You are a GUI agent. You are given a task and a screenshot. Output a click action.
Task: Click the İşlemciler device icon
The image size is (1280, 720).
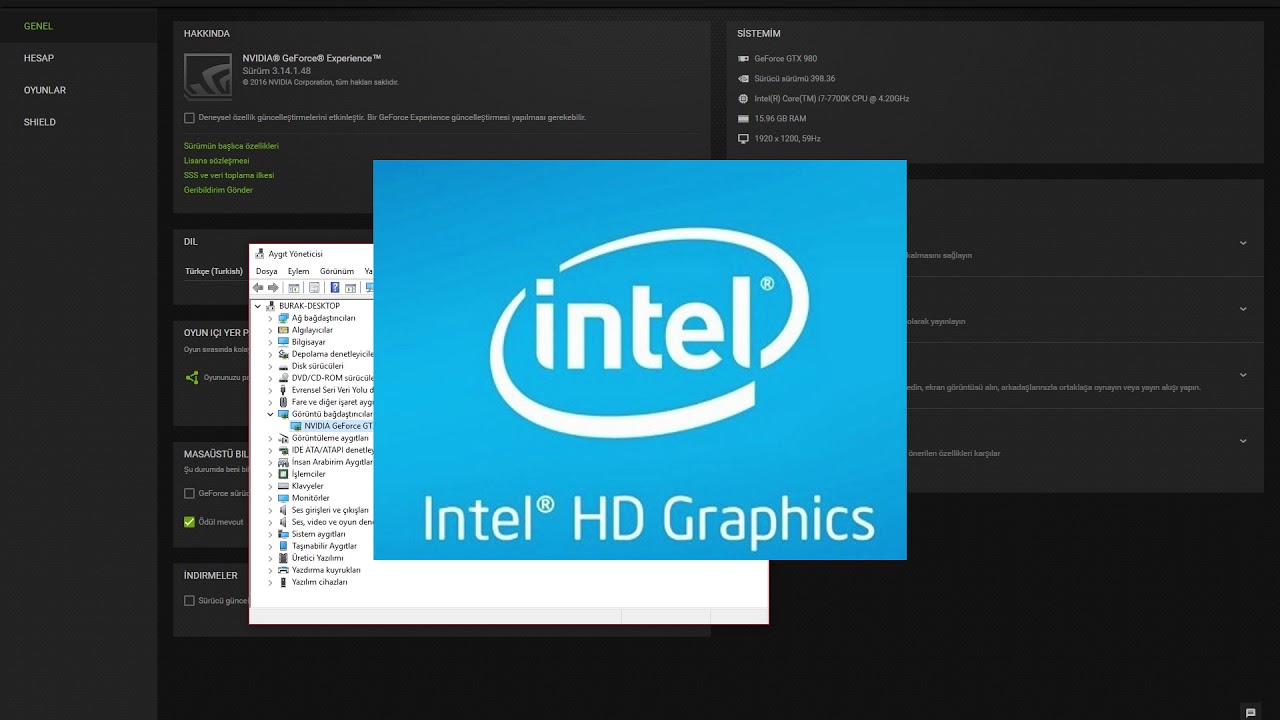coord(284,474)
